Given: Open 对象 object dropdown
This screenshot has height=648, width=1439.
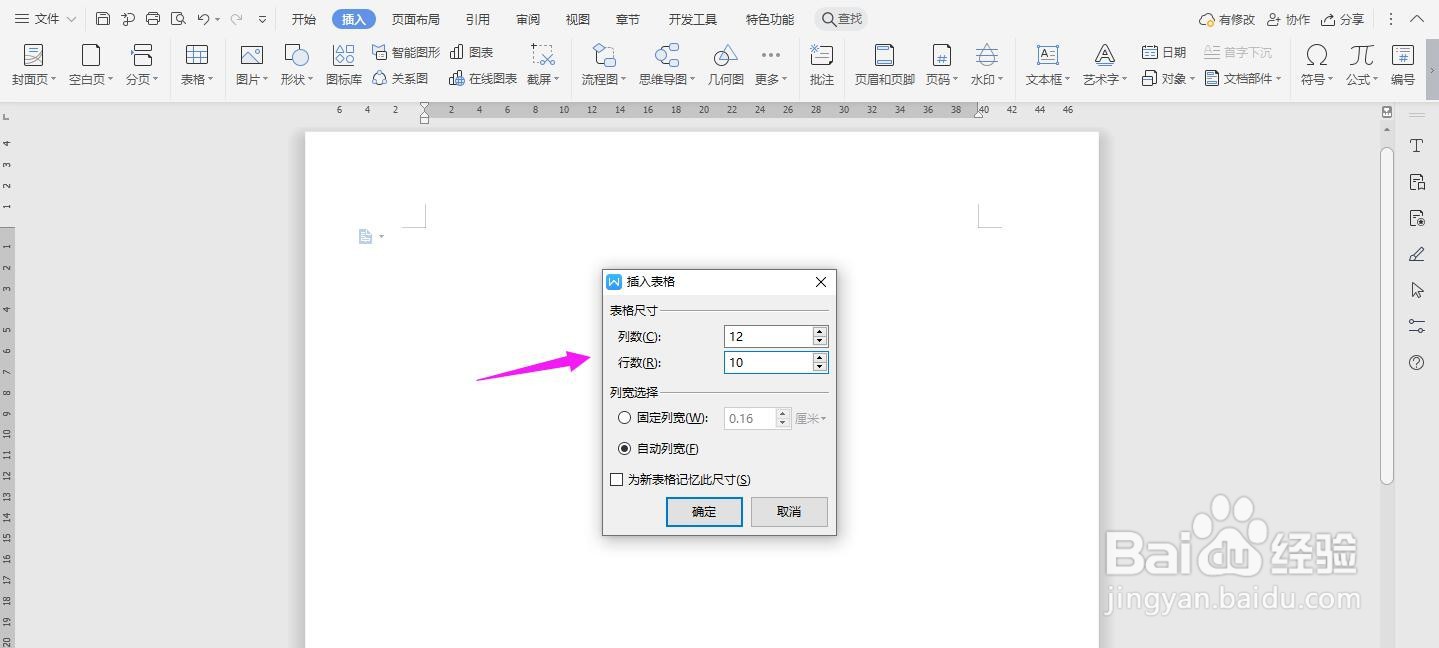Looking at the screenshot, I should pyautogui.click(x=1168, y=78).
